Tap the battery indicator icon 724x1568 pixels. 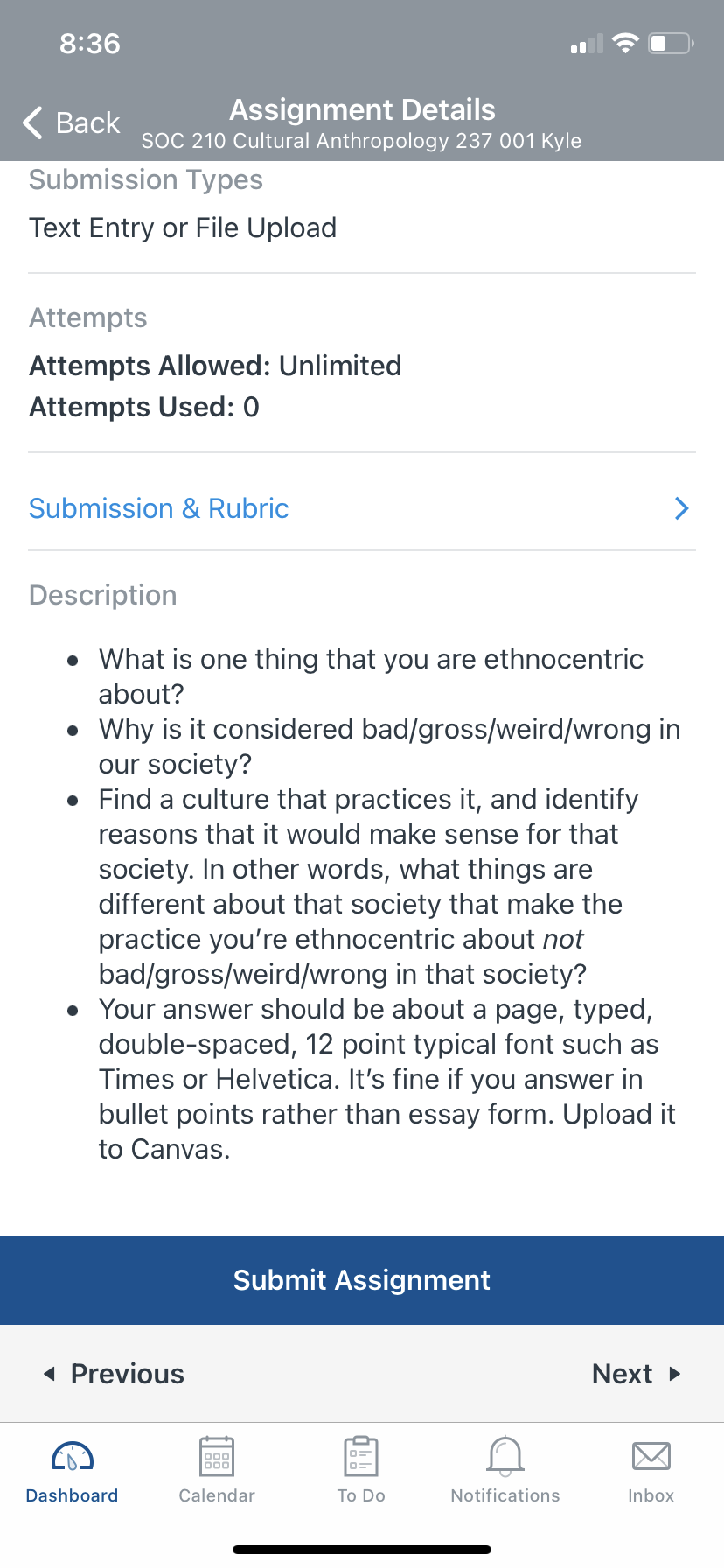(x=672, y=43)
